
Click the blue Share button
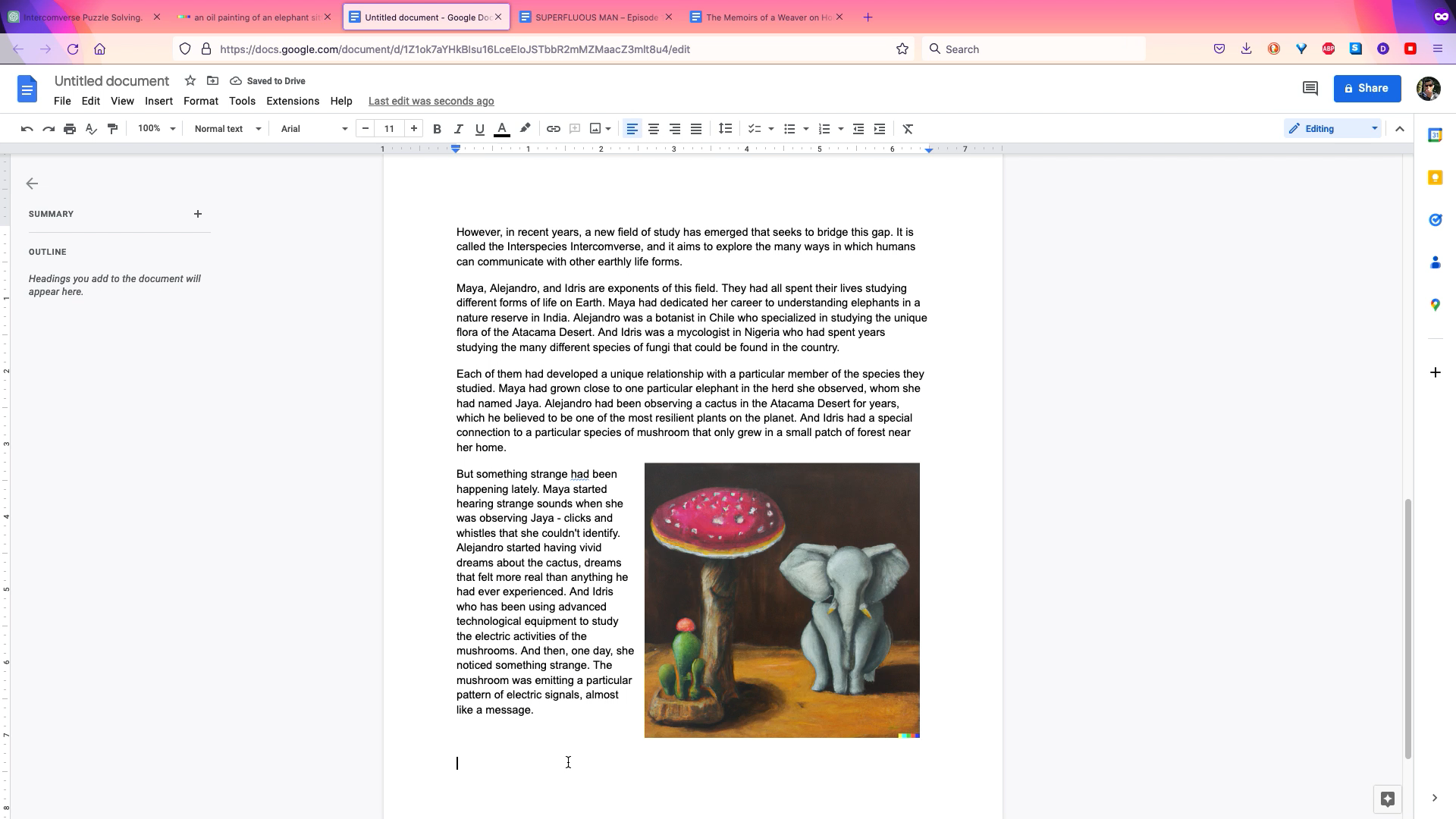(x=1367, y=89)
